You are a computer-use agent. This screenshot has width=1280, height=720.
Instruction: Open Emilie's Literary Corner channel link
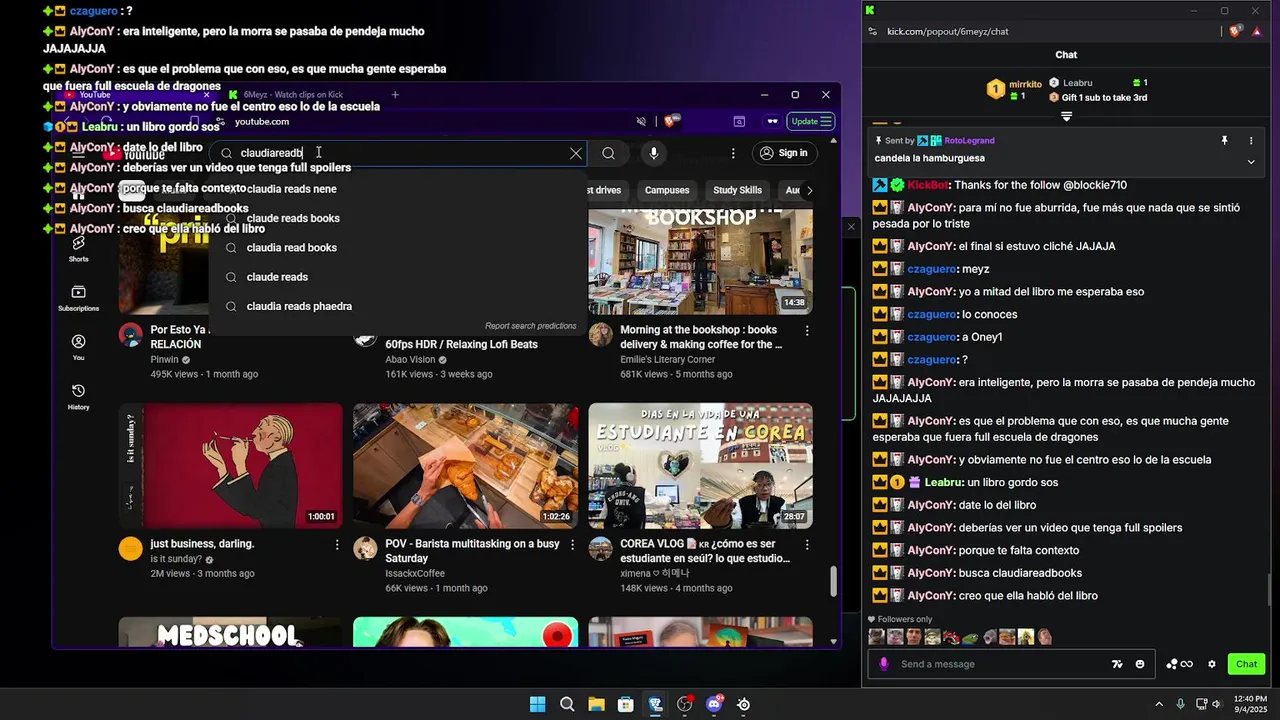[x=668, y=360]
